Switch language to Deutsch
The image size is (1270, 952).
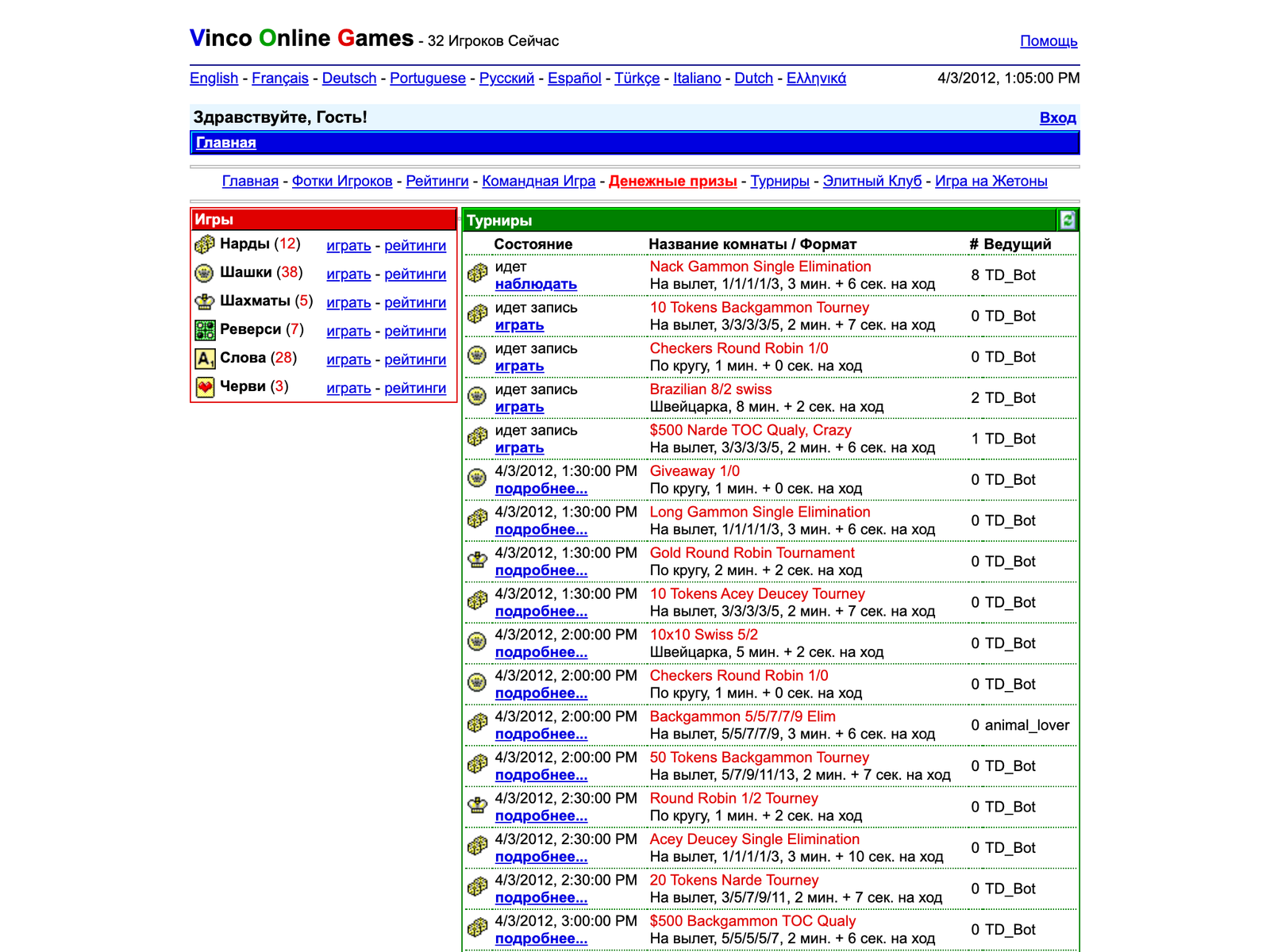point(349,78)
